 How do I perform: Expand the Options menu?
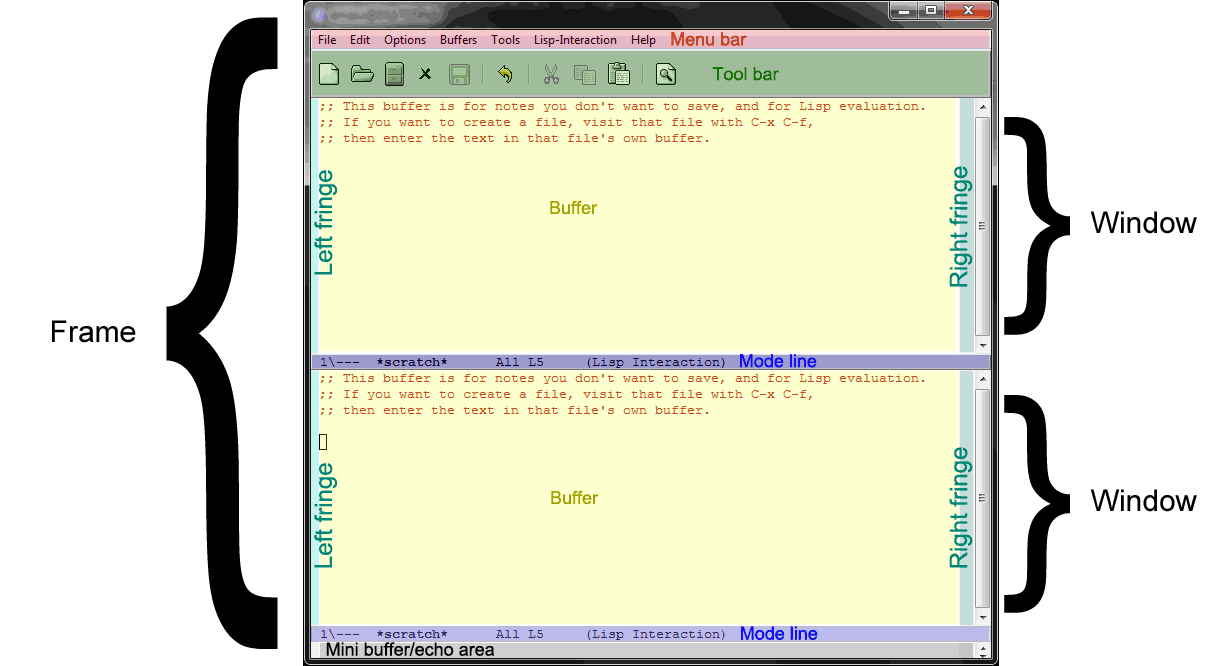[x=405, y=40]
